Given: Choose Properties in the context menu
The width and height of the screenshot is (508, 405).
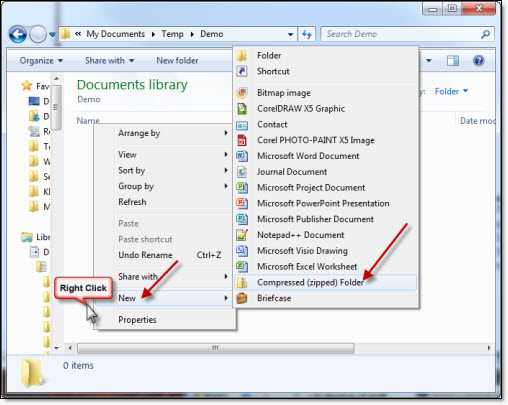Looking at the screenshot, I should tap(137, 320).
